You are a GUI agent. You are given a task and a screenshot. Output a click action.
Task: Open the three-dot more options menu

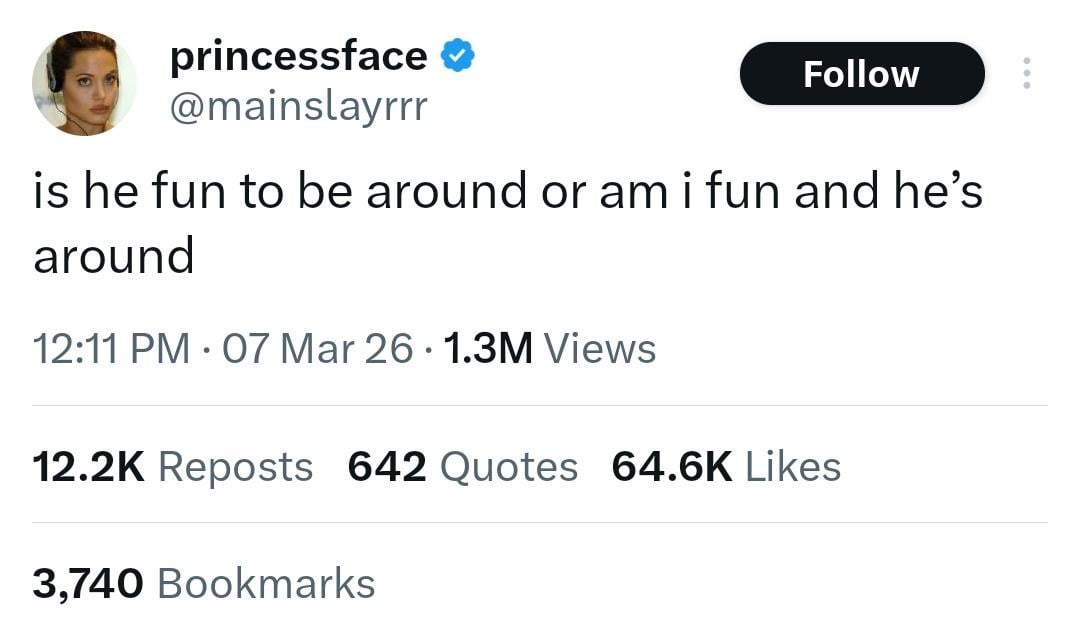pos(1025,73)
